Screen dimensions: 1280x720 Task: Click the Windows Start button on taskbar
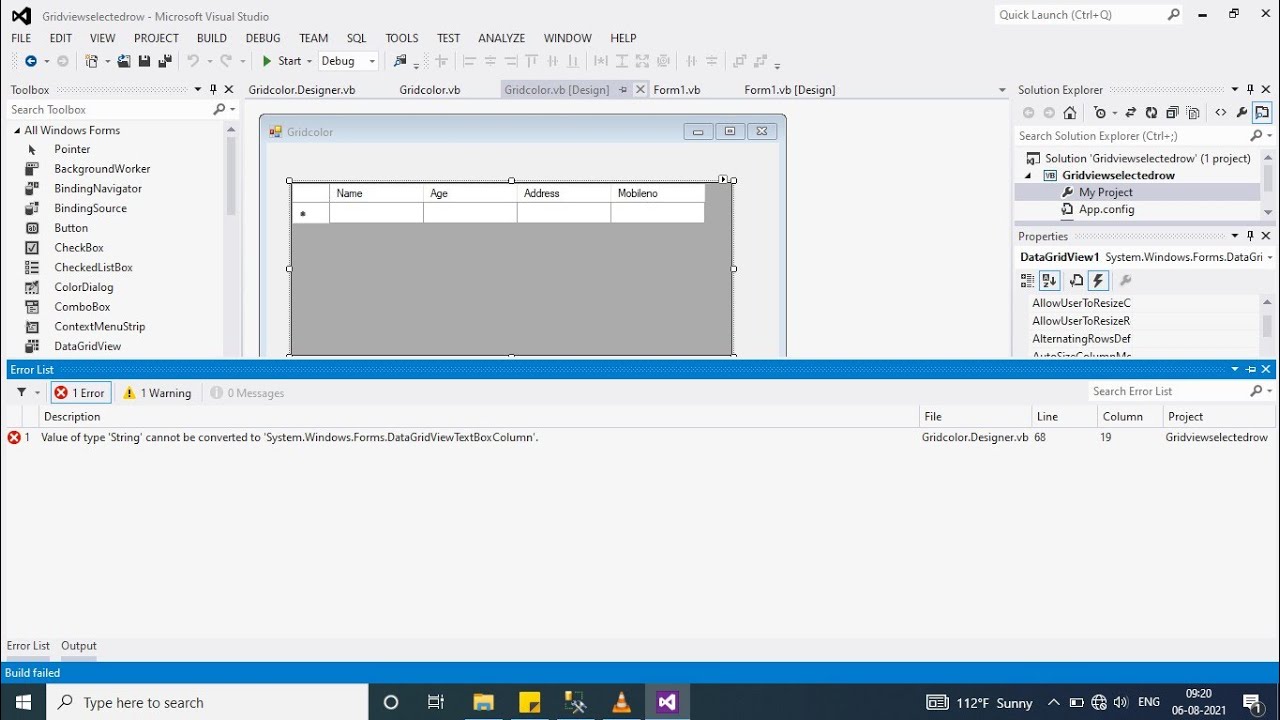[23, 702]
